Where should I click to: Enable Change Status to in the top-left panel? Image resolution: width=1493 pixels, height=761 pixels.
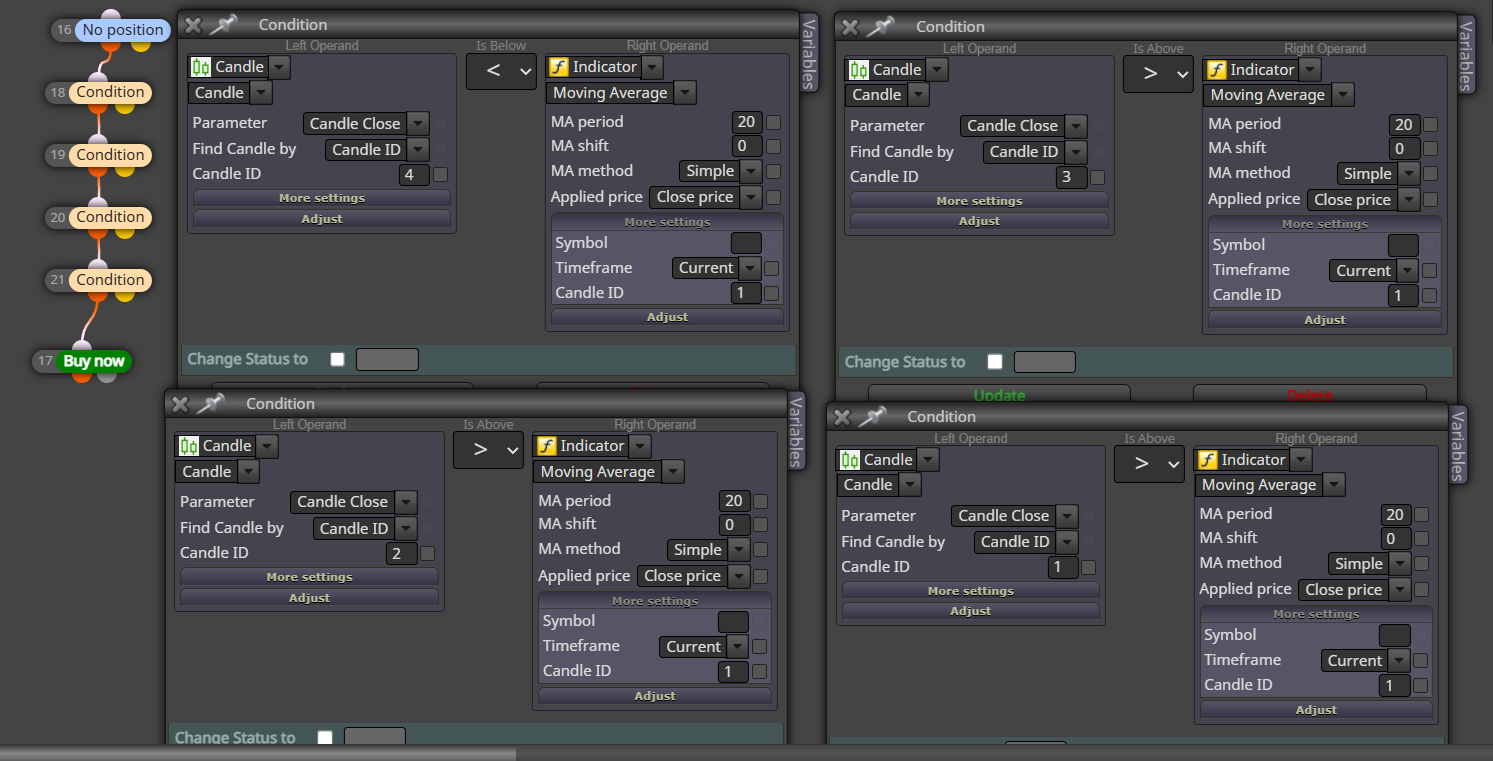click(337, 359)
